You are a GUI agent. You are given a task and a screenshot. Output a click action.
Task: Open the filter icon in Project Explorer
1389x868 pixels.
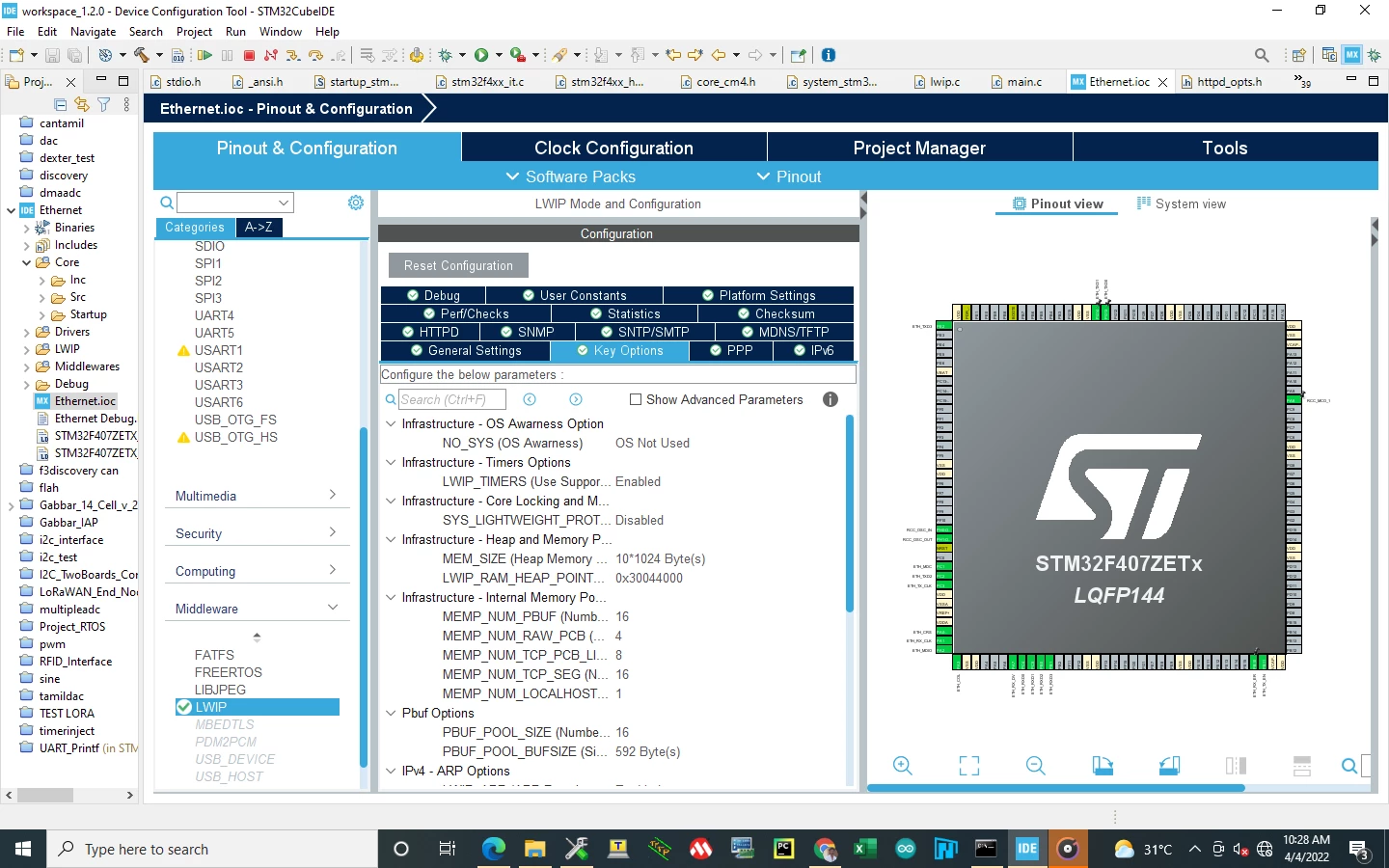tap(103, 104)
